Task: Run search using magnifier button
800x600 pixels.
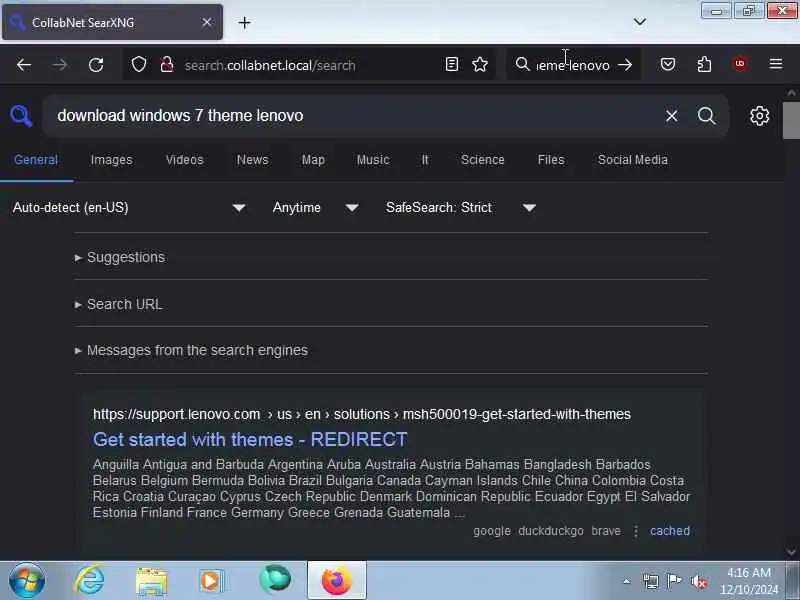Action: (707, 116)
